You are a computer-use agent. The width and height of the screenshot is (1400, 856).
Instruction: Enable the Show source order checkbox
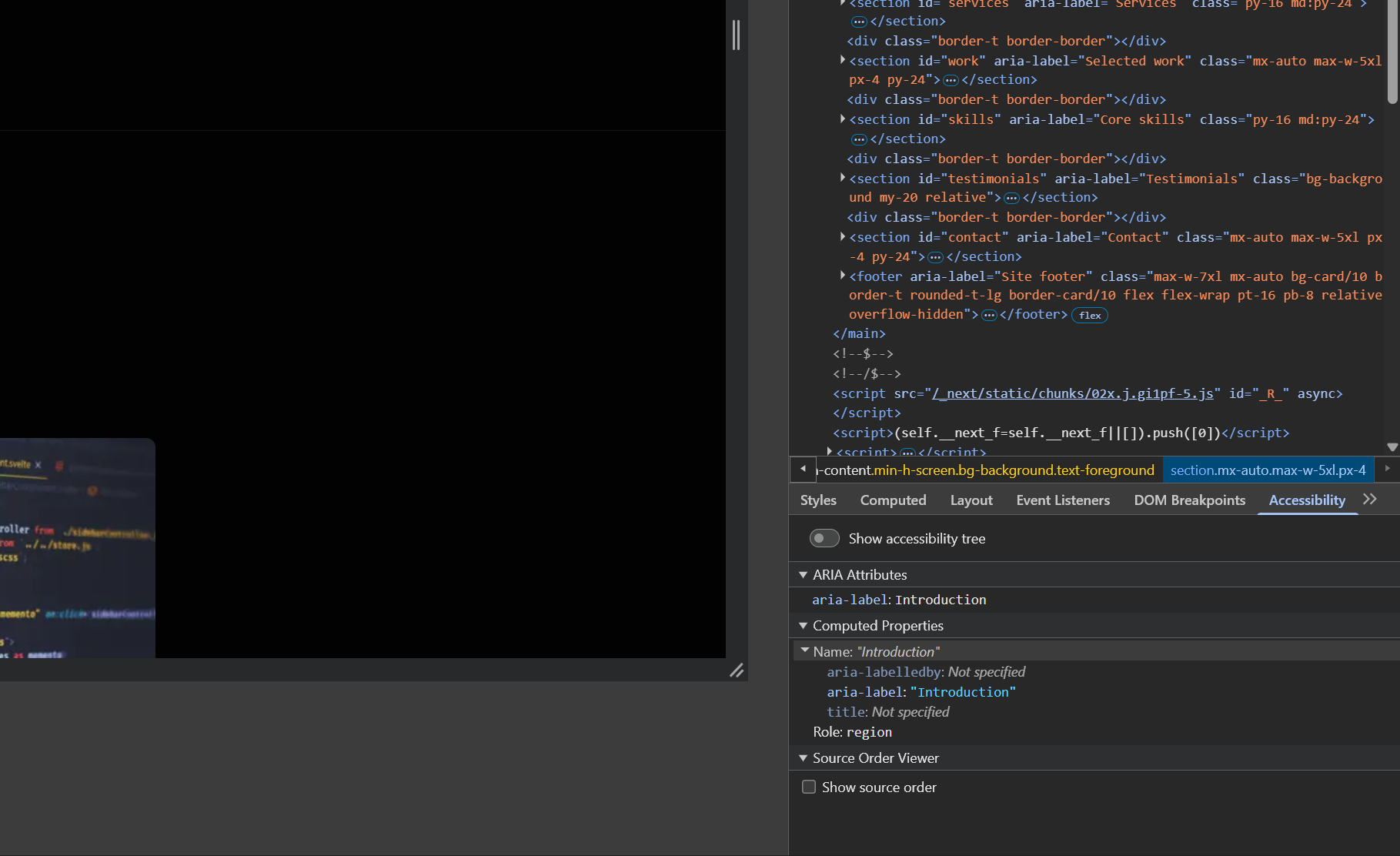(809, 787)
